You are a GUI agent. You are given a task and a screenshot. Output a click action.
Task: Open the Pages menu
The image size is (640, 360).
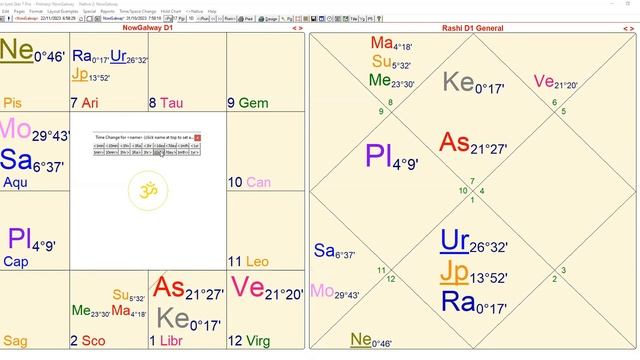point(19,11)
